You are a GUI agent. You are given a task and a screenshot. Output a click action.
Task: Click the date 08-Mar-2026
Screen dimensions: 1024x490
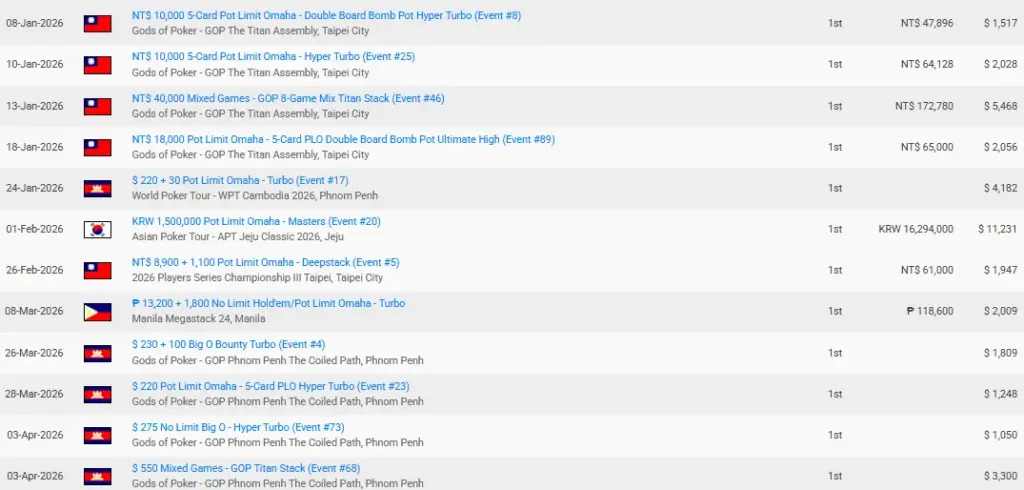click(x=35, y=312)
